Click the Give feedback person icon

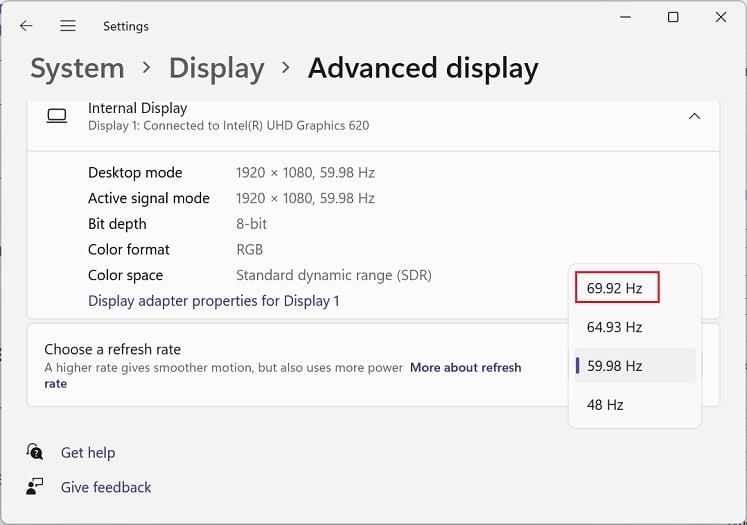[x=35, y=486]
